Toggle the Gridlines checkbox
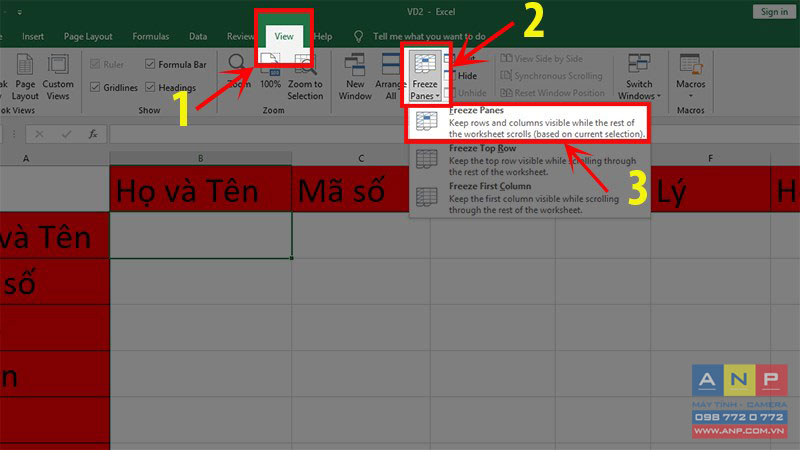 [95, 87]
